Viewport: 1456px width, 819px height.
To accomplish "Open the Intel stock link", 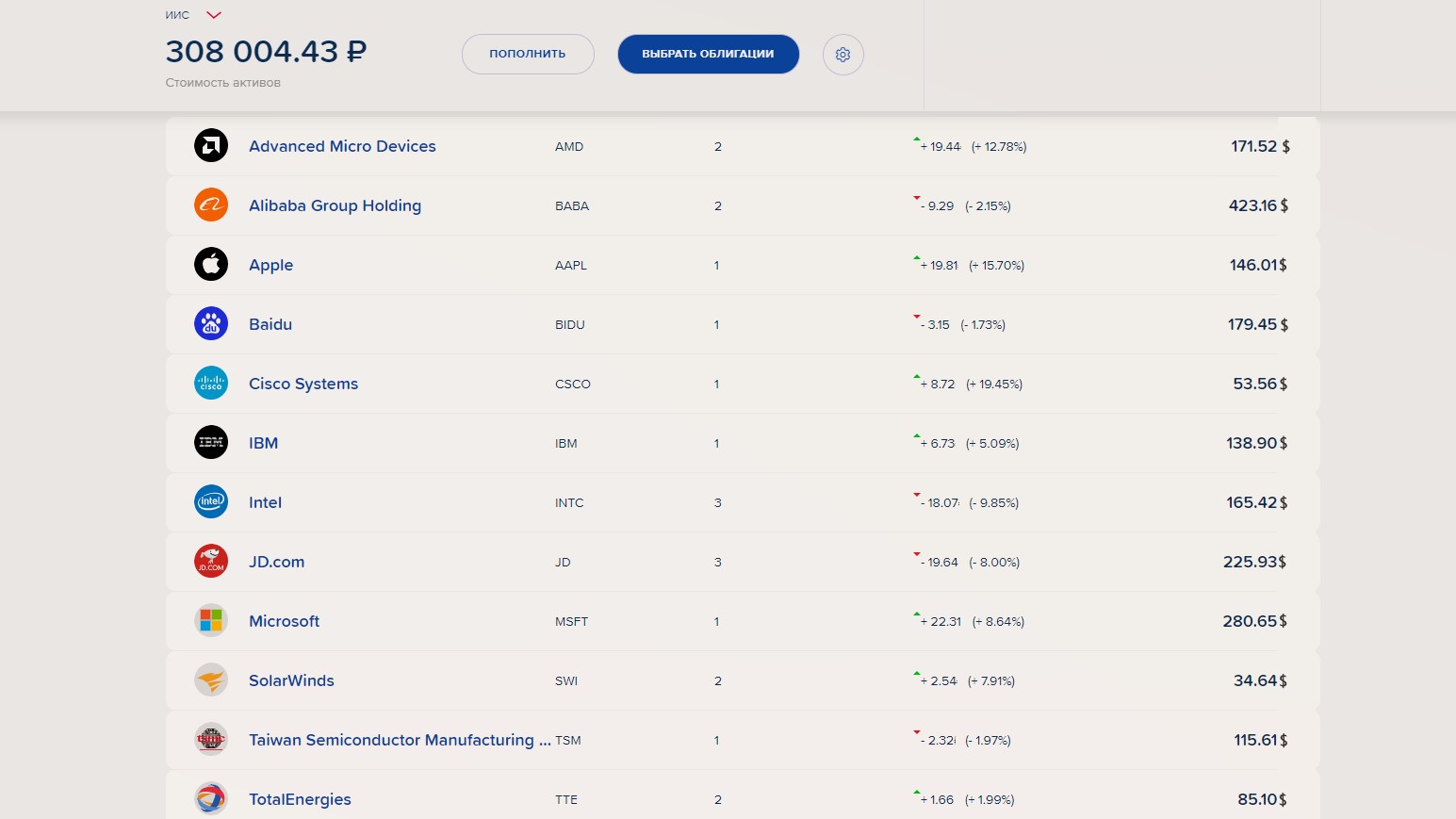I will (x=265, y=502).
